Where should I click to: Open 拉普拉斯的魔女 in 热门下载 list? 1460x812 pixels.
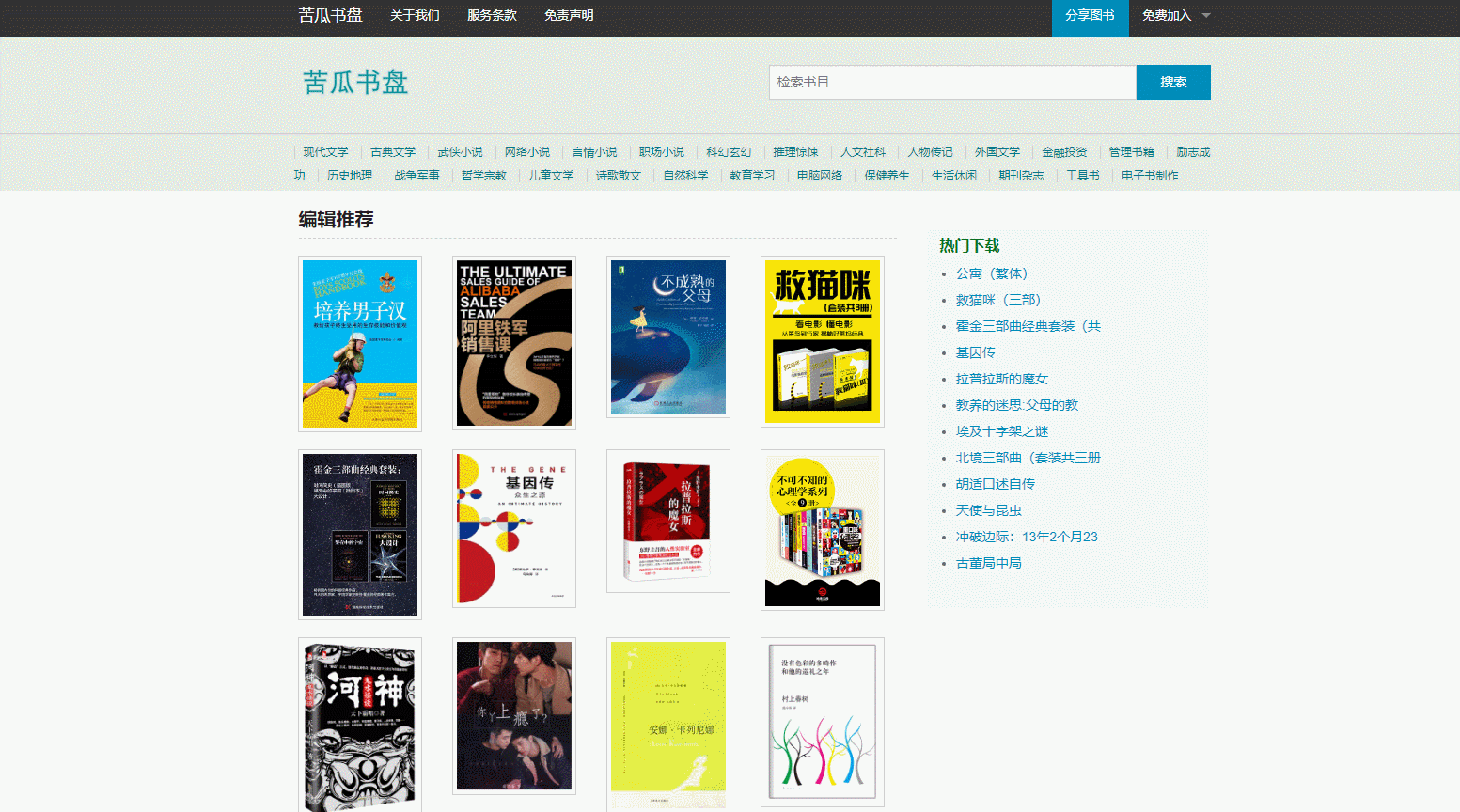(x=1002, y=379)
